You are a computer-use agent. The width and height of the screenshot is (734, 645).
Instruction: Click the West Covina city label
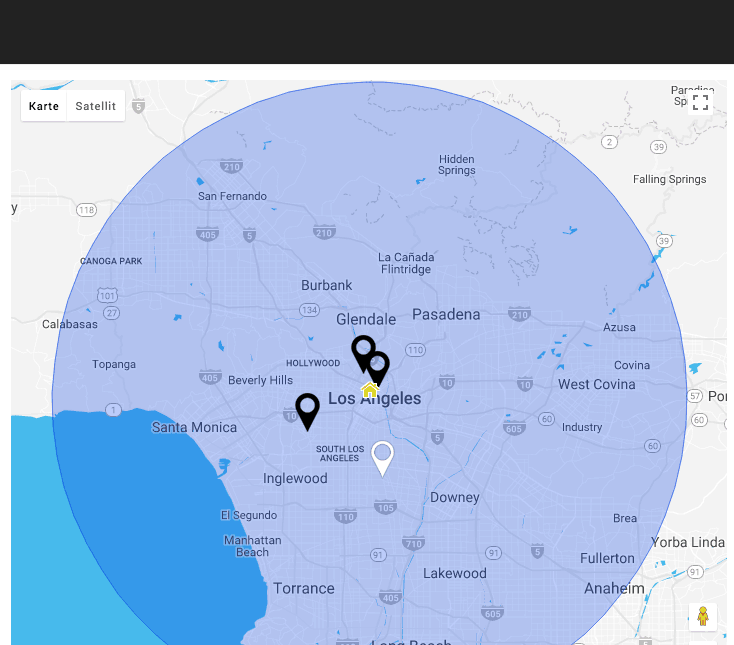click(597, 384)
